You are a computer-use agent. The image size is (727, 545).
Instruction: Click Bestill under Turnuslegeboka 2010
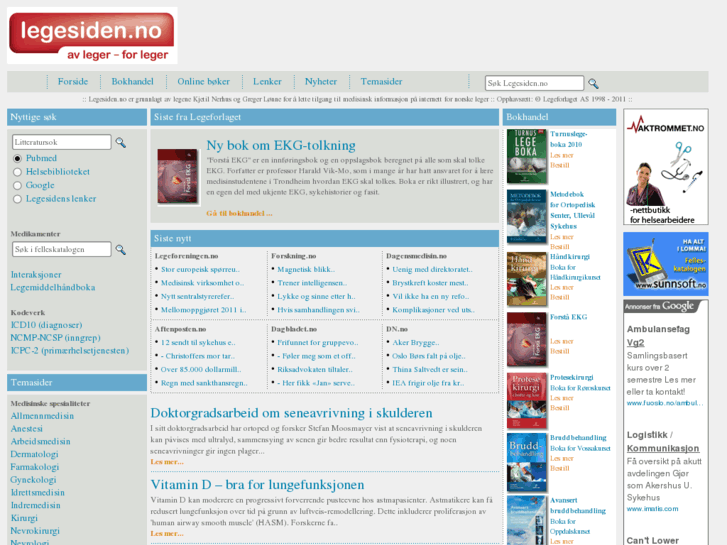click(560, 166)
